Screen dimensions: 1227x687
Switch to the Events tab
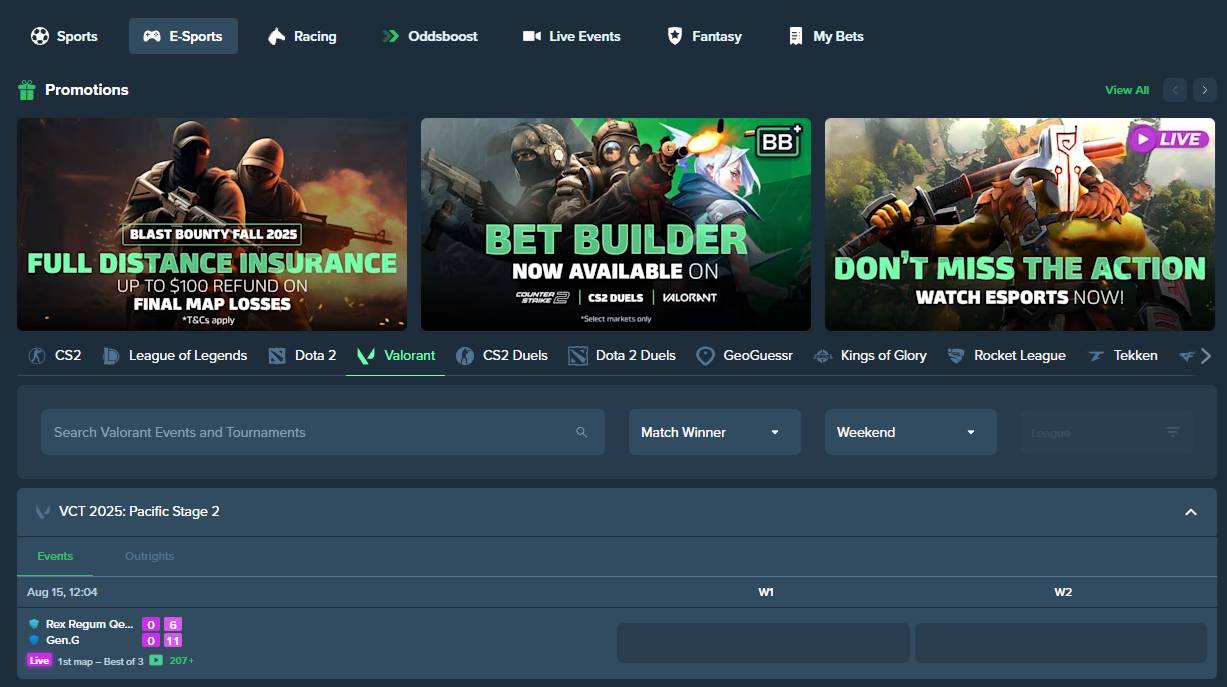(55, 556)
